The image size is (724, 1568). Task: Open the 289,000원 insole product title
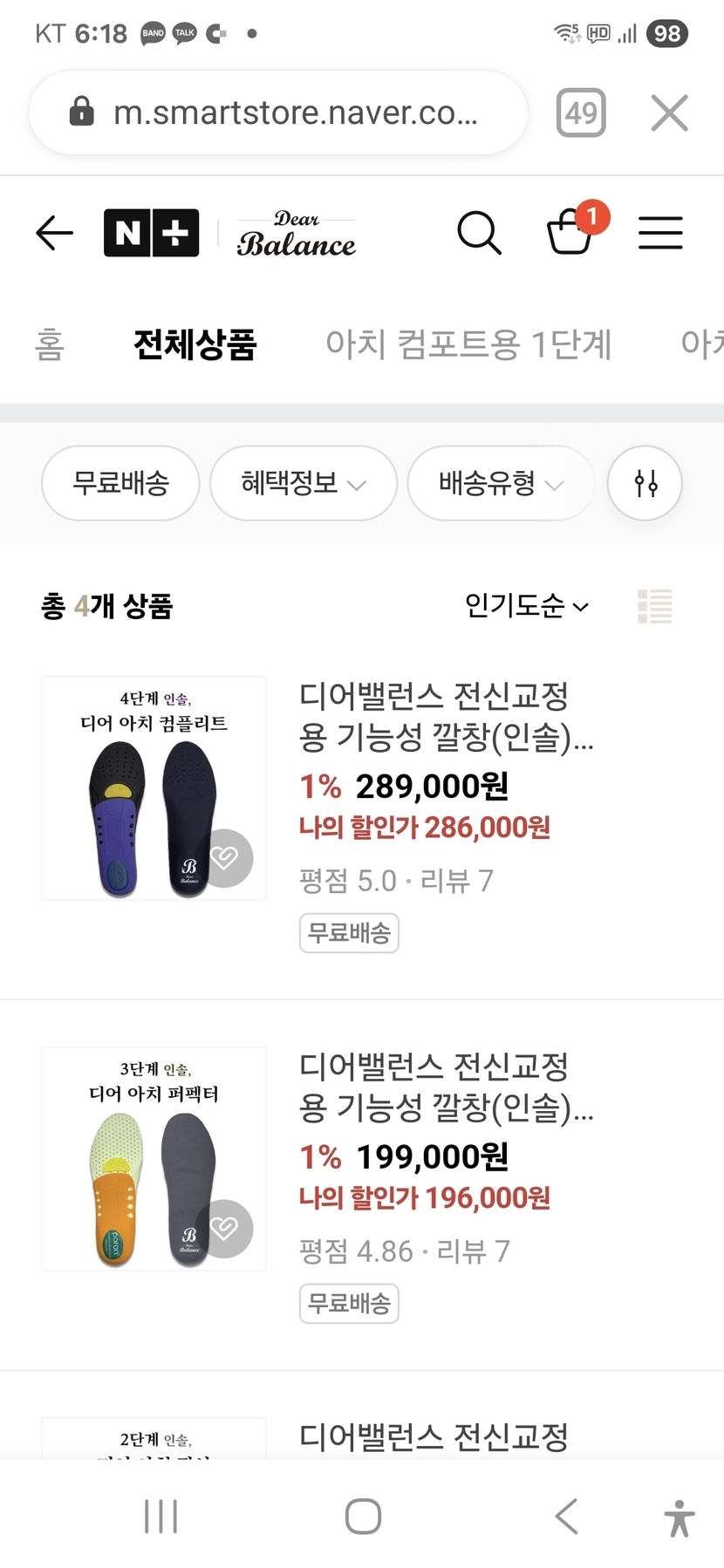tap(445, 717)
